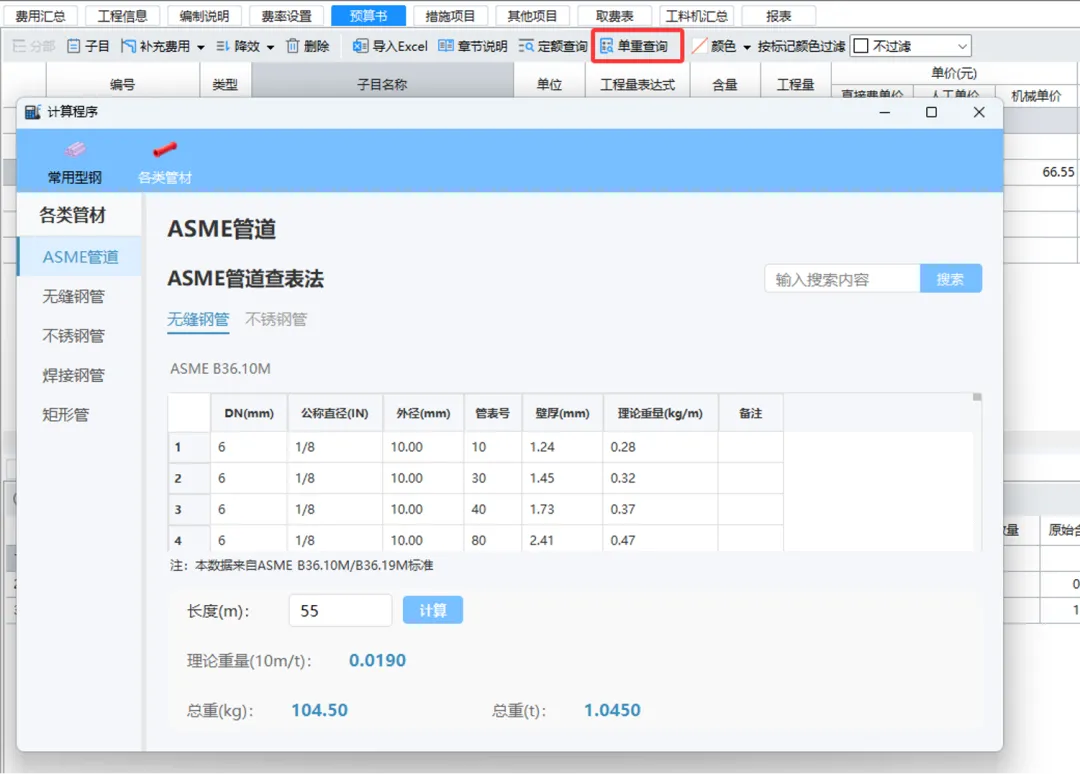The height and width of the screenshot is (774, 1080).
Task: Click the 管表号 column header
Action: (492, 413)
